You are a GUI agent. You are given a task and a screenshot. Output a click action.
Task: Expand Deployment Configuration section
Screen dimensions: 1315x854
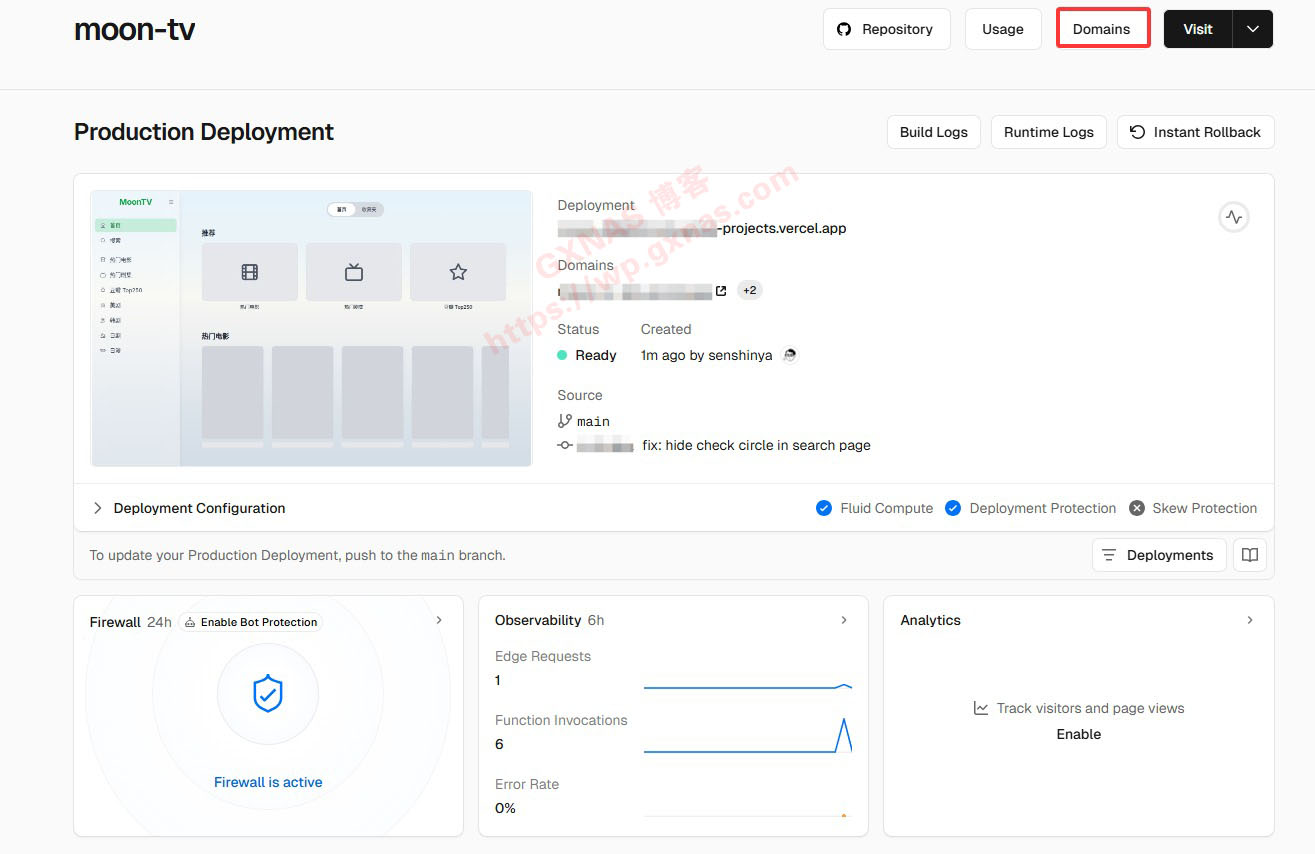(x=189, y=508)
